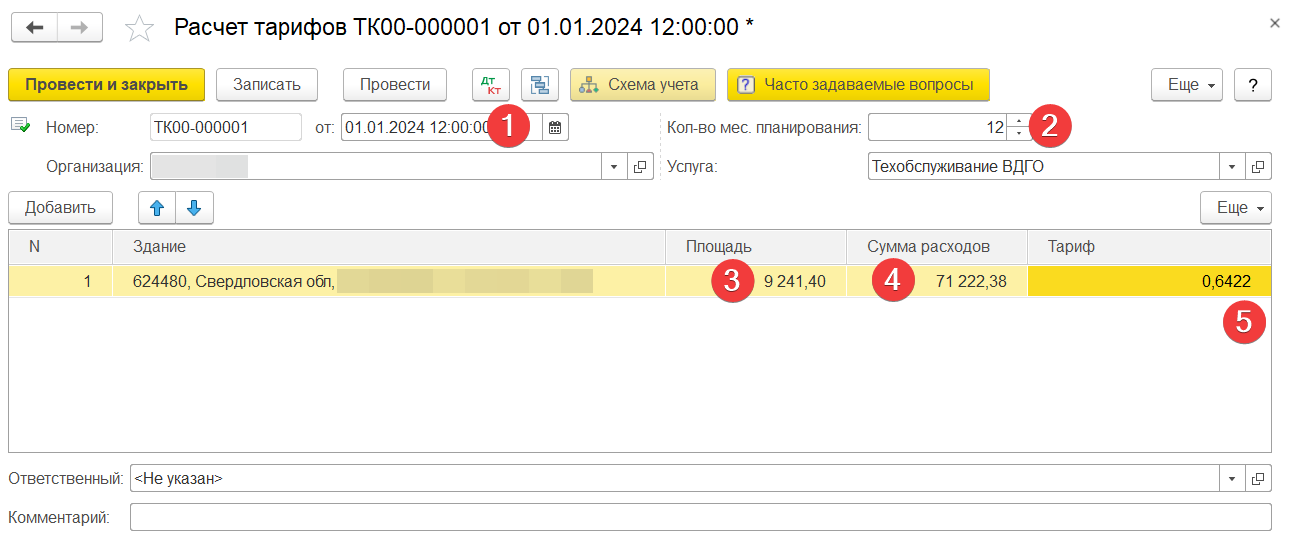Screen dimensions: 1290x539
Task: Open the Ответственный record
Action: [1258, 478]
